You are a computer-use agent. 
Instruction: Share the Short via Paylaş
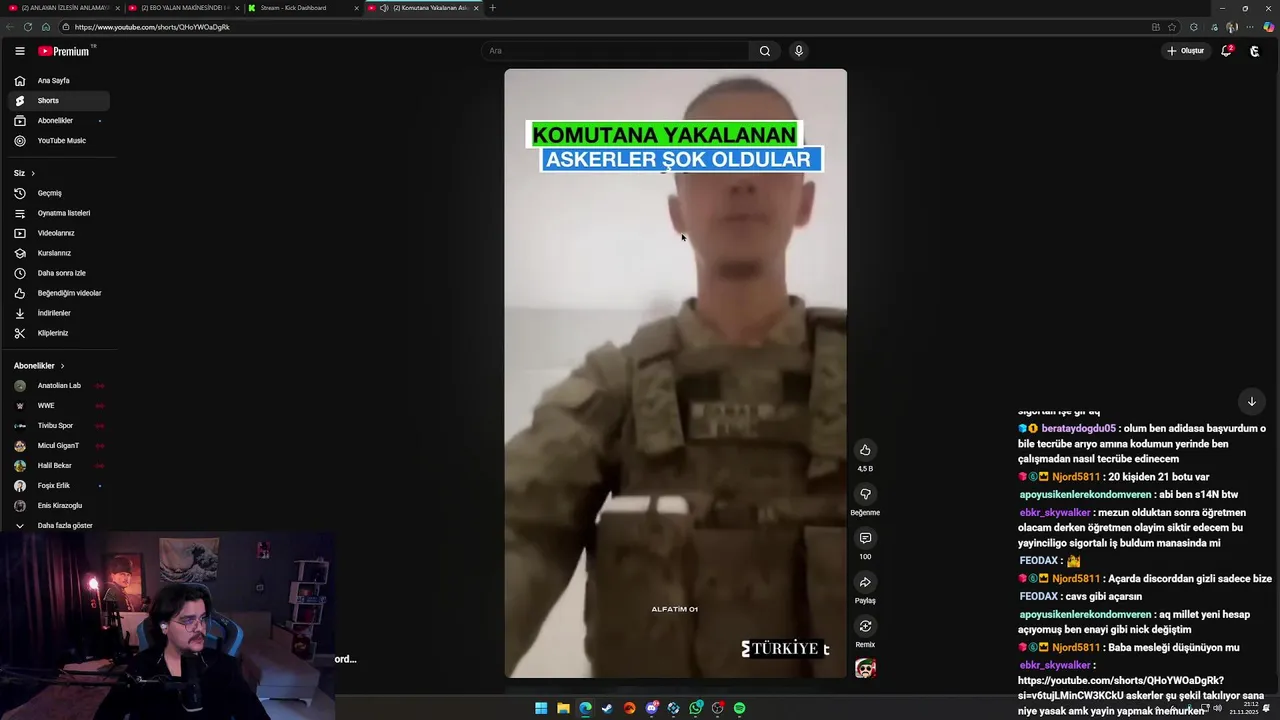point(865,582)
